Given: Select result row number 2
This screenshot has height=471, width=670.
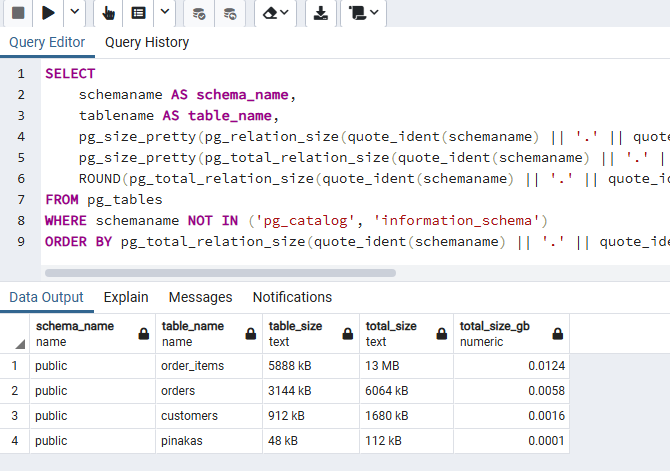Looking at the screenshot, I should 15,391.
